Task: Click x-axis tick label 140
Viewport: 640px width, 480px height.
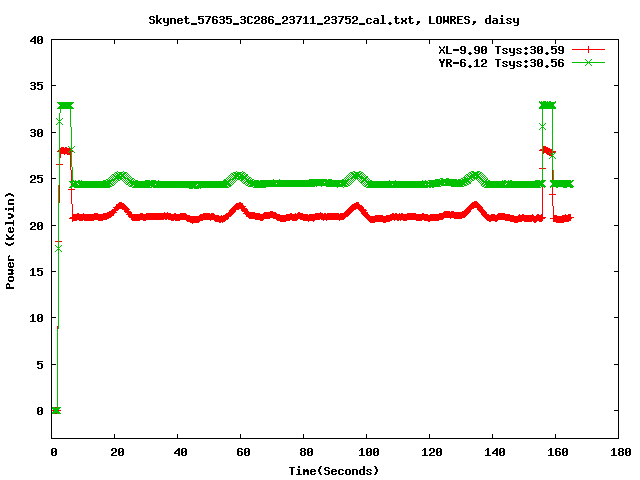Action: click(495, 452)
